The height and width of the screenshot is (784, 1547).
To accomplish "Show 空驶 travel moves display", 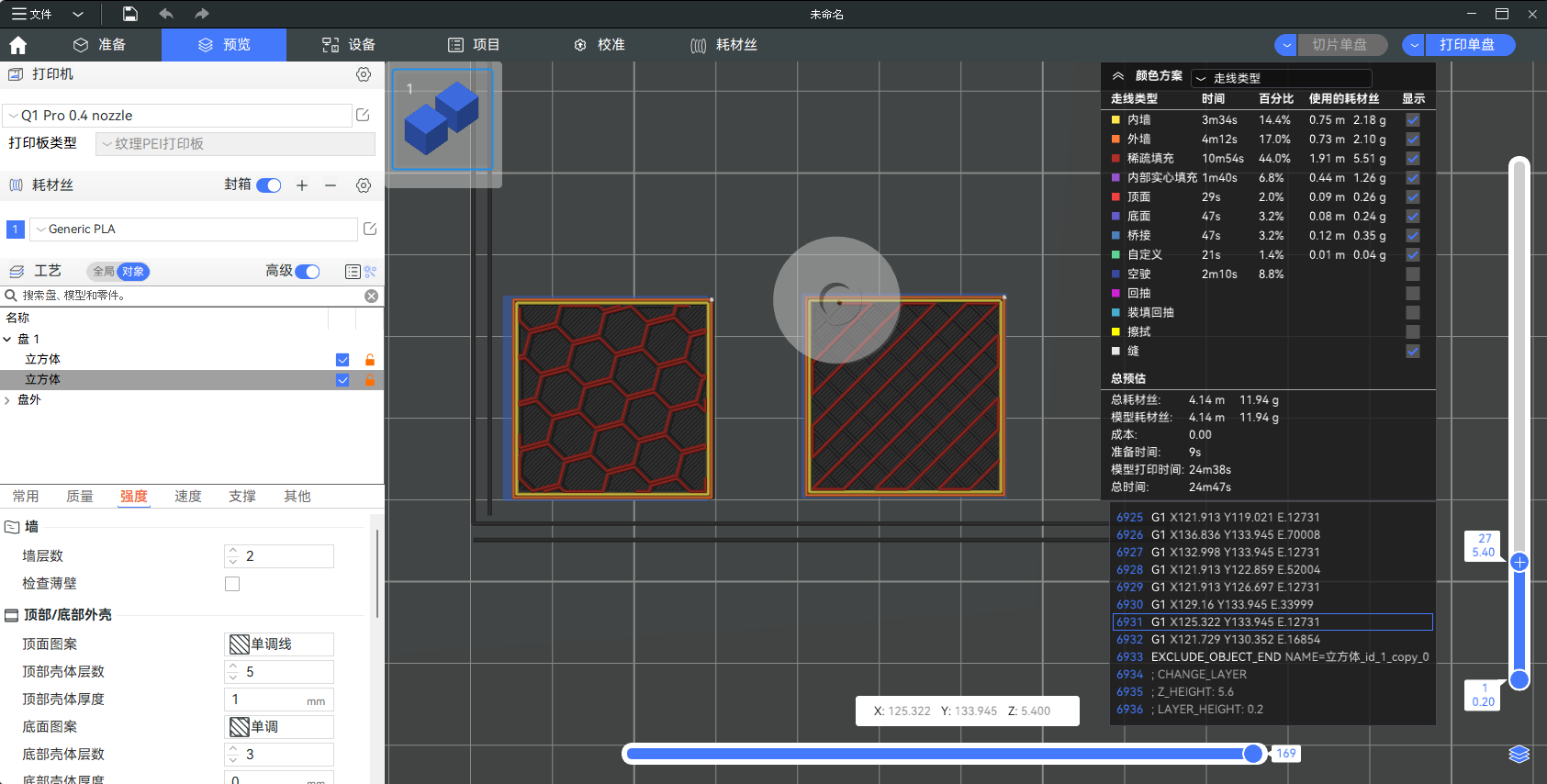I will pyautogui.click(x=1413, y=274).
